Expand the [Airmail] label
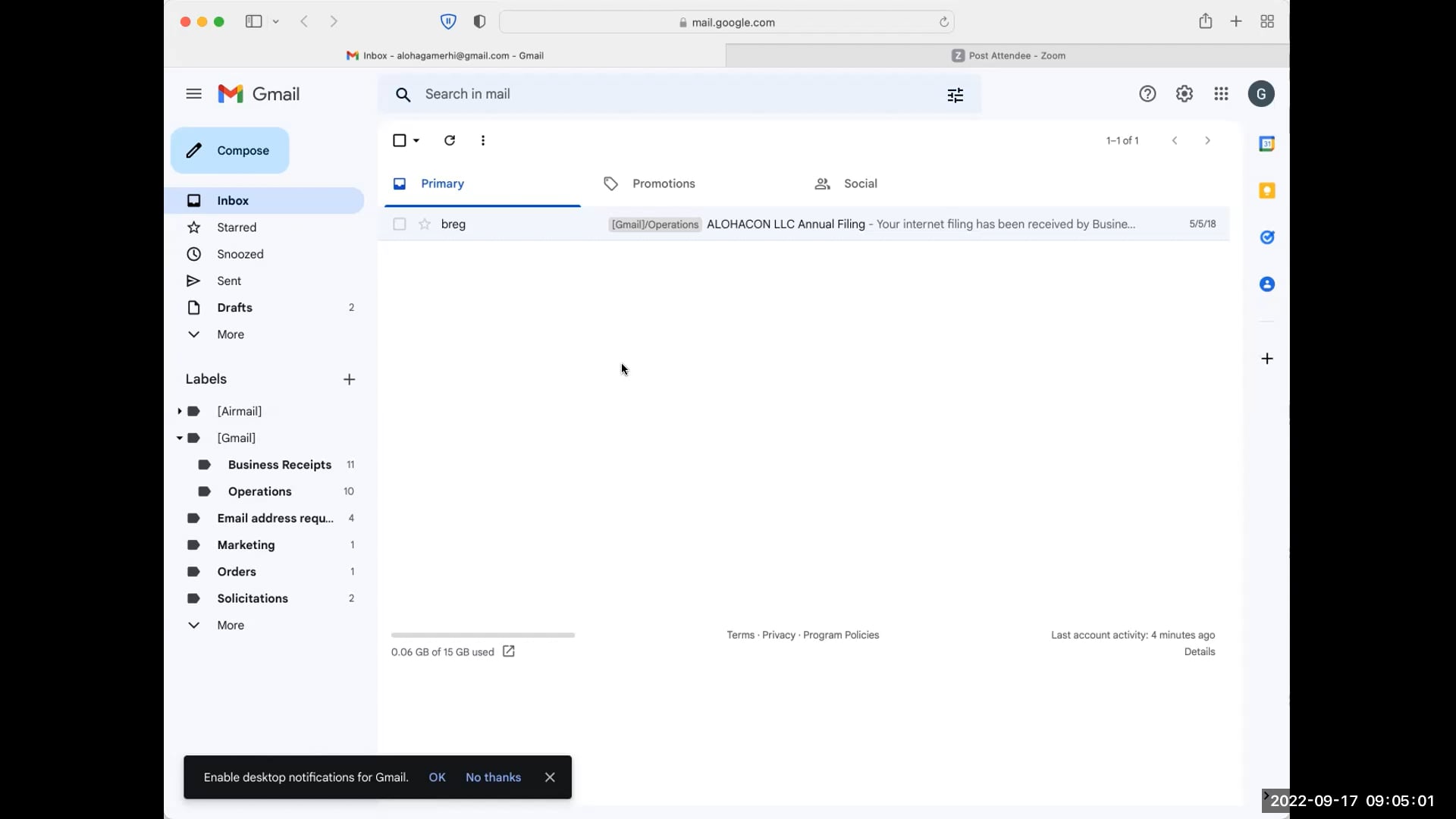Screen dimensions: 1456x819 (180, 411)
